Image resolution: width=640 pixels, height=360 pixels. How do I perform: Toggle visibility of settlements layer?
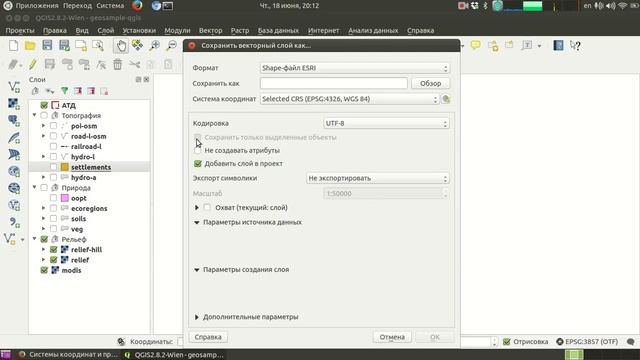coord(53,167)
